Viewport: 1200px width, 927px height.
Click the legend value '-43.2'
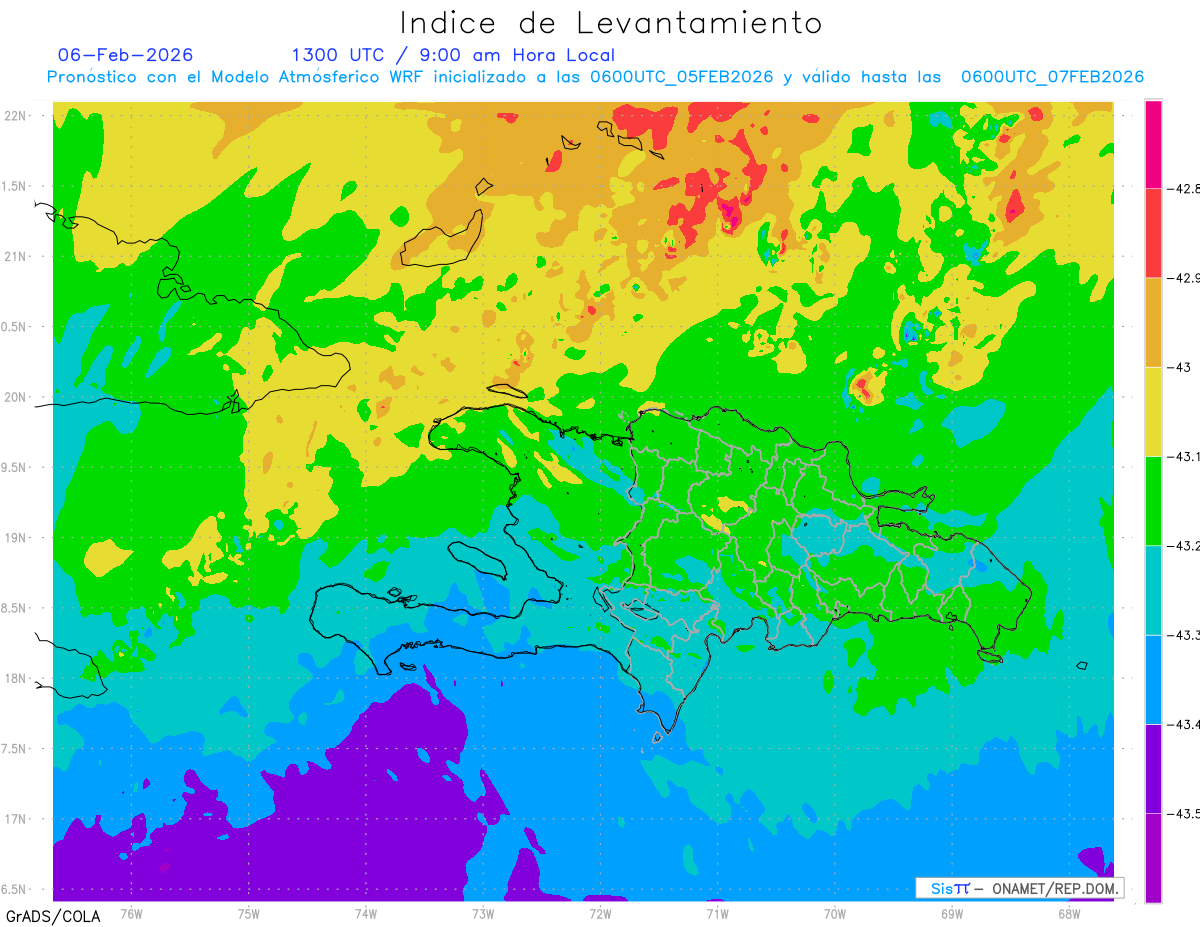1182,546
